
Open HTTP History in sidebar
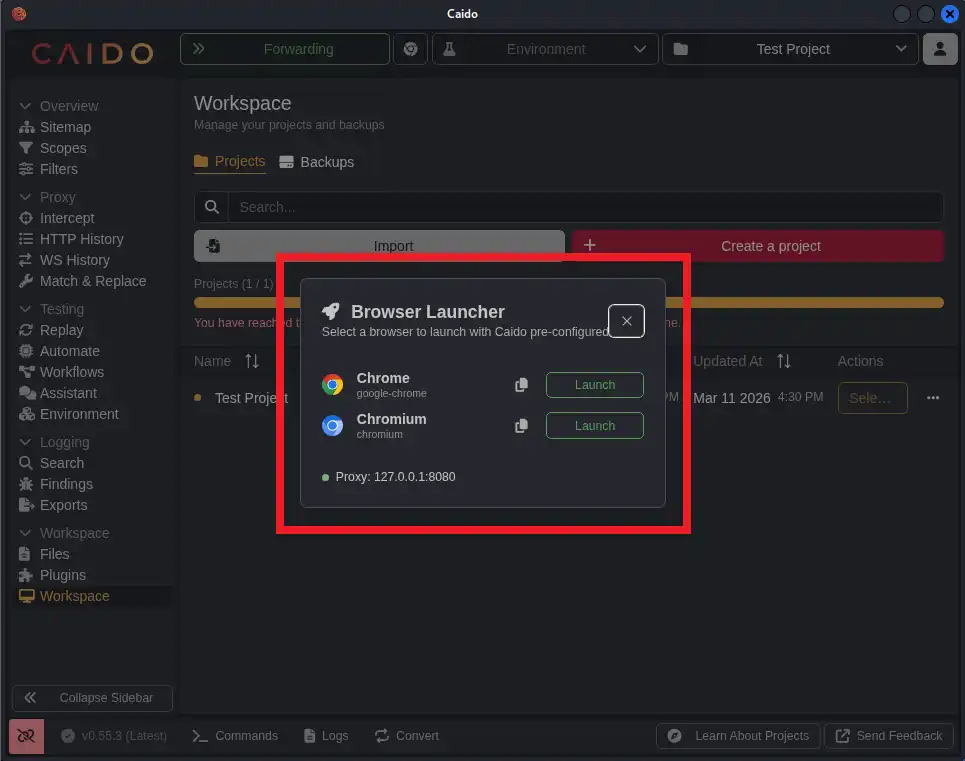(81, 239)
